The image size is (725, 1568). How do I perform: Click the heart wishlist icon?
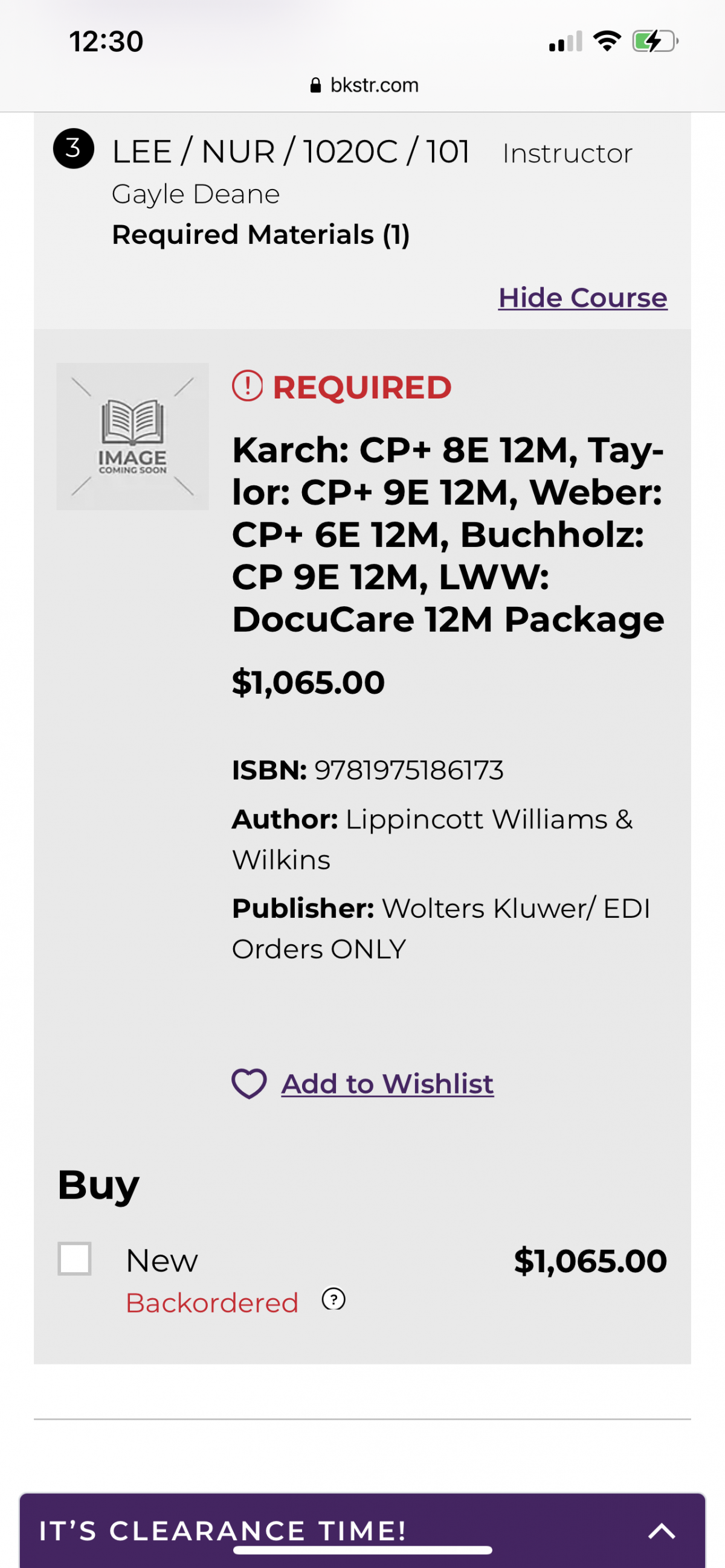[248, 1084]
